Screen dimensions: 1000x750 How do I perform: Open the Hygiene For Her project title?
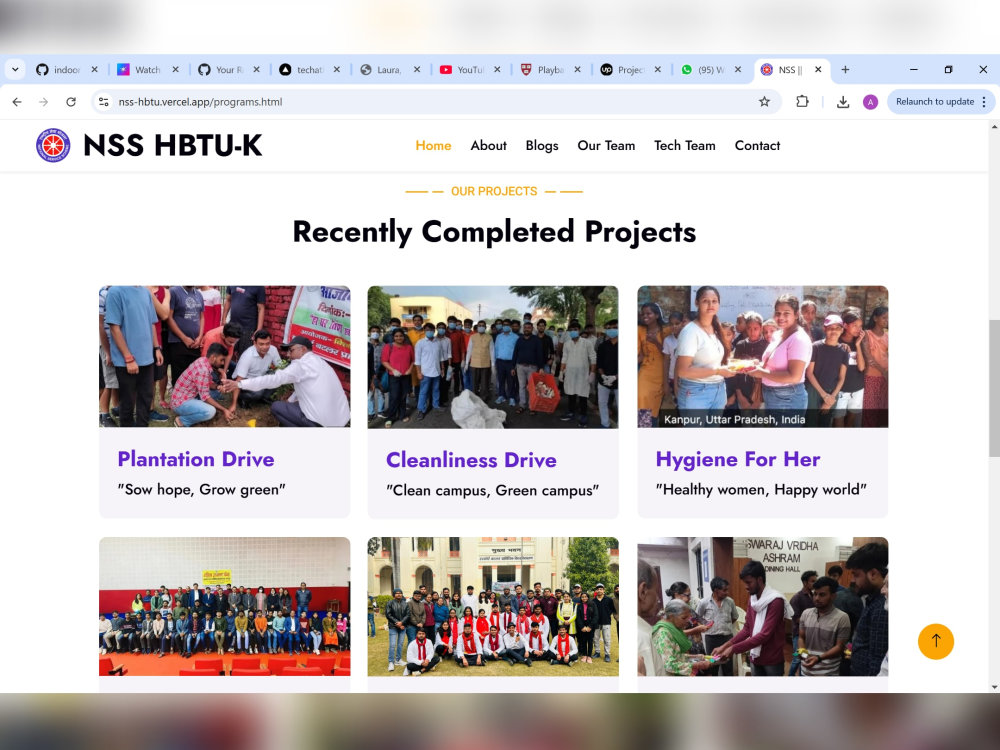[738, 459]
